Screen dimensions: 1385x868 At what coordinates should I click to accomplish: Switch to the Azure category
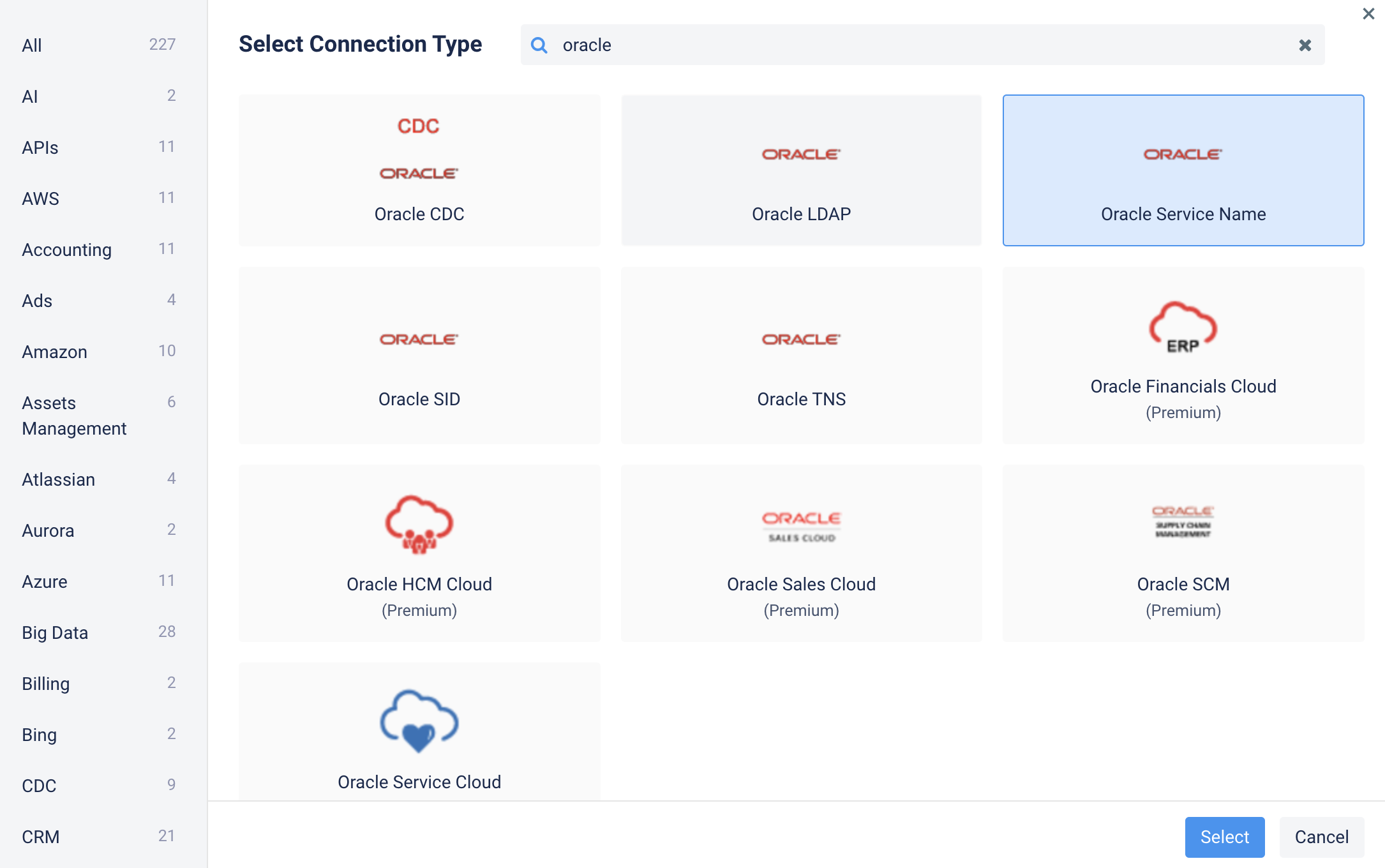click(45, 581)
